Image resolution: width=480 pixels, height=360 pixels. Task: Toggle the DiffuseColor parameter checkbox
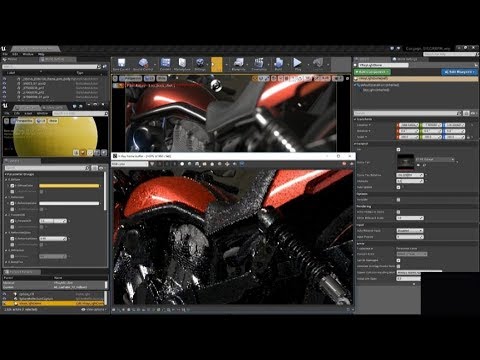pos(12,186)
